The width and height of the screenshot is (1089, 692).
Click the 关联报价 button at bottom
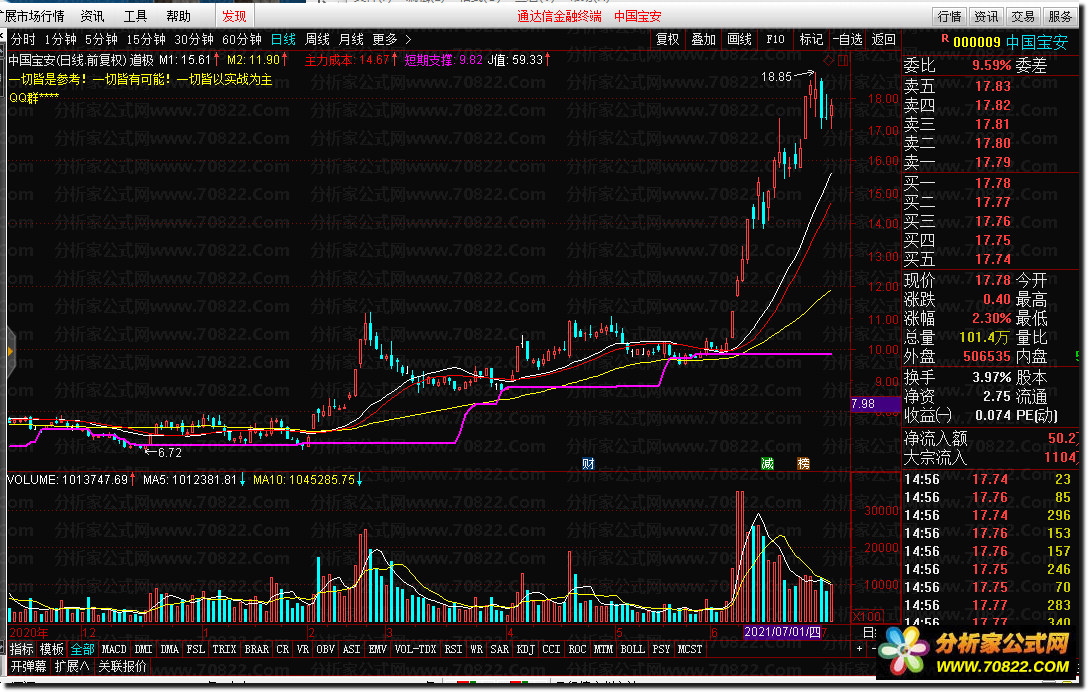coord(122,666)
